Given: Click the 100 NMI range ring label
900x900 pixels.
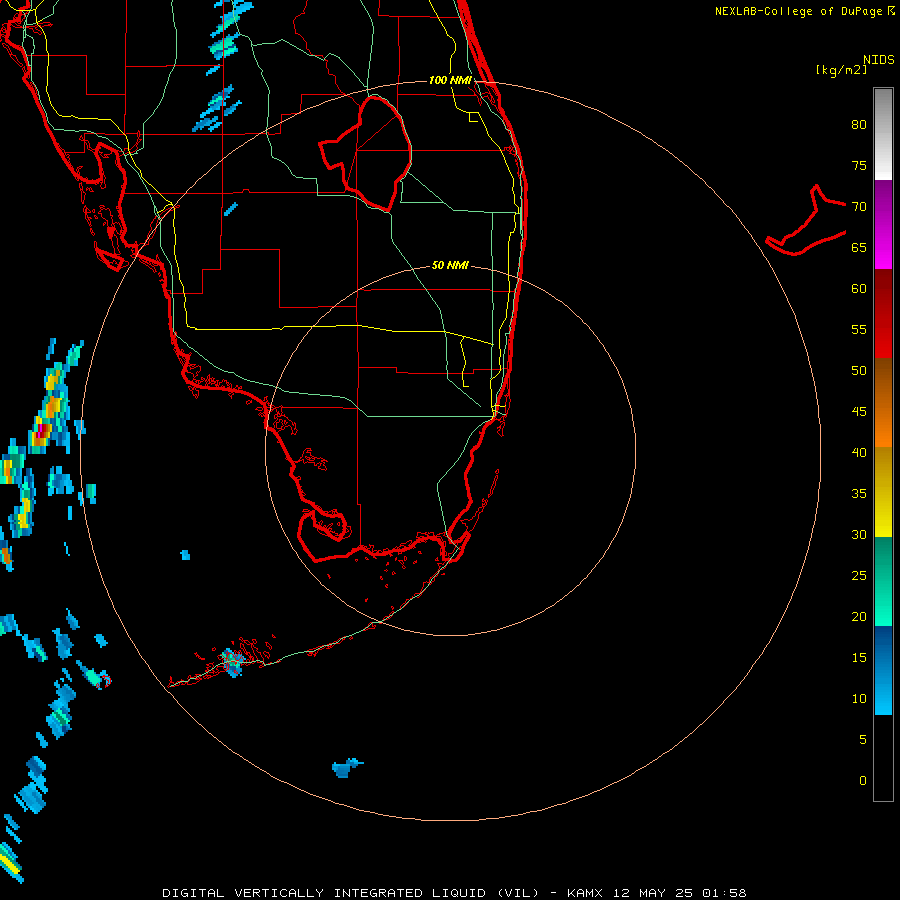Looking at the screenshot, I should tap(450, 80).
